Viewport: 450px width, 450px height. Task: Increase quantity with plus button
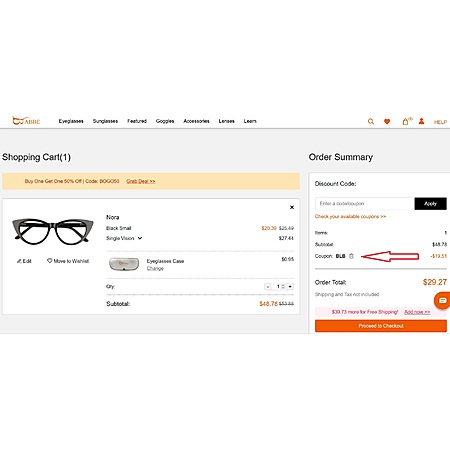290,287
